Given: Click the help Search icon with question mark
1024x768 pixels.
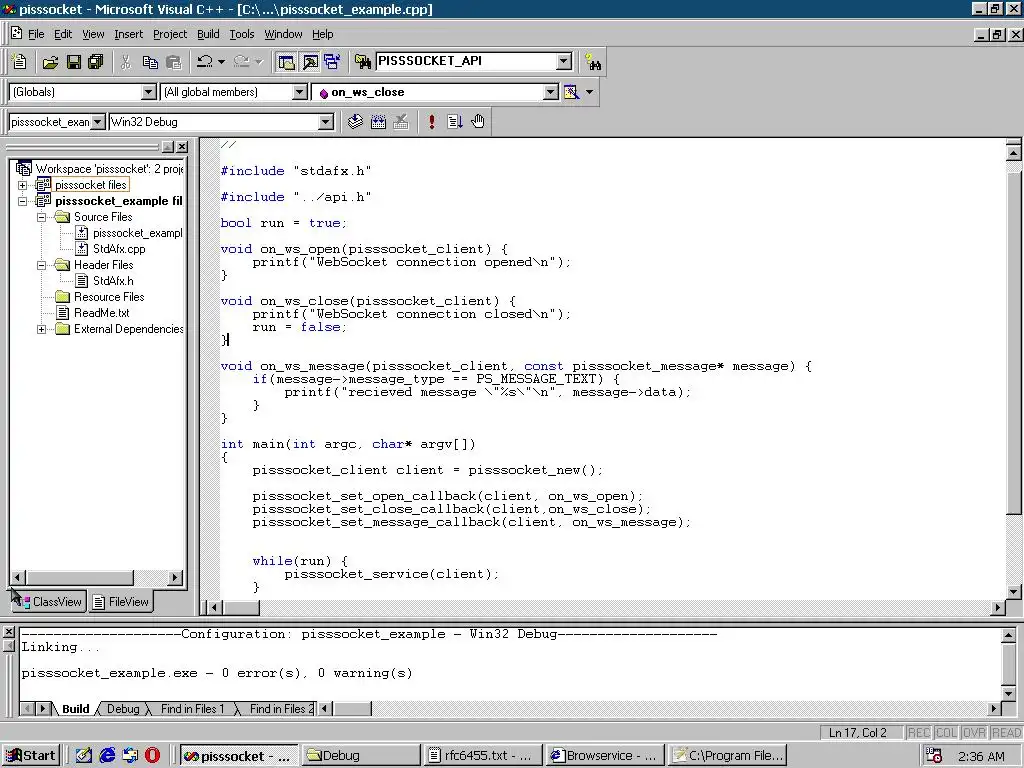Looking at the screenshot, I should tap(593, 62).
